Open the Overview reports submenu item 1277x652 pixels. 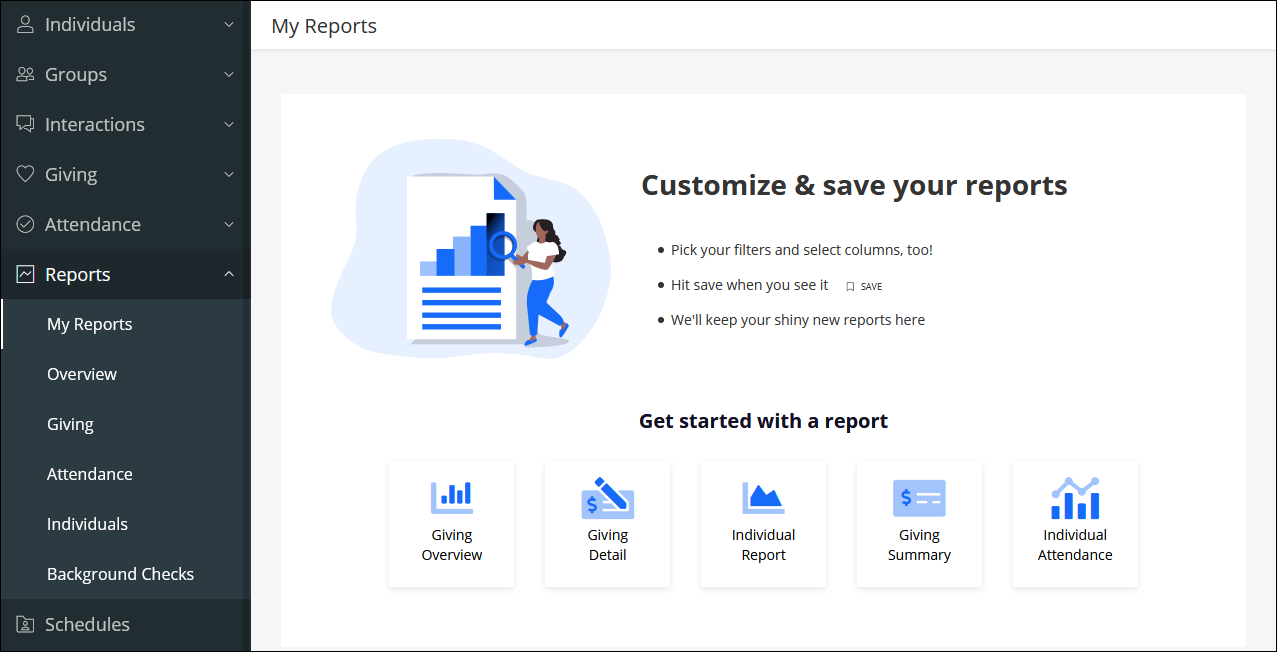82,374
